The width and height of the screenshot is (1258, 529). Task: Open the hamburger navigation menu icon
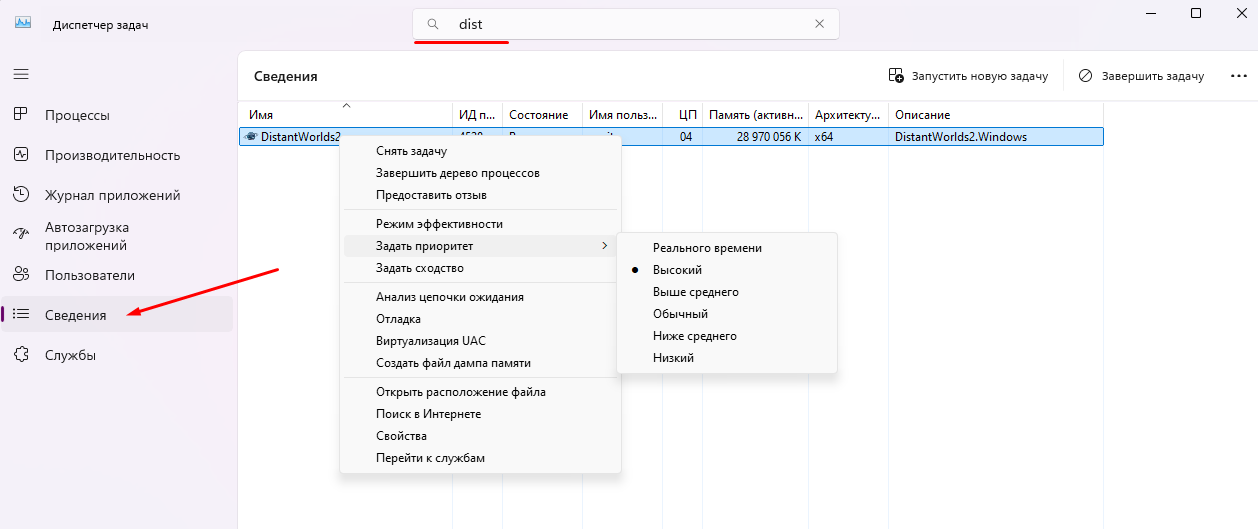[x=21, y=74]
